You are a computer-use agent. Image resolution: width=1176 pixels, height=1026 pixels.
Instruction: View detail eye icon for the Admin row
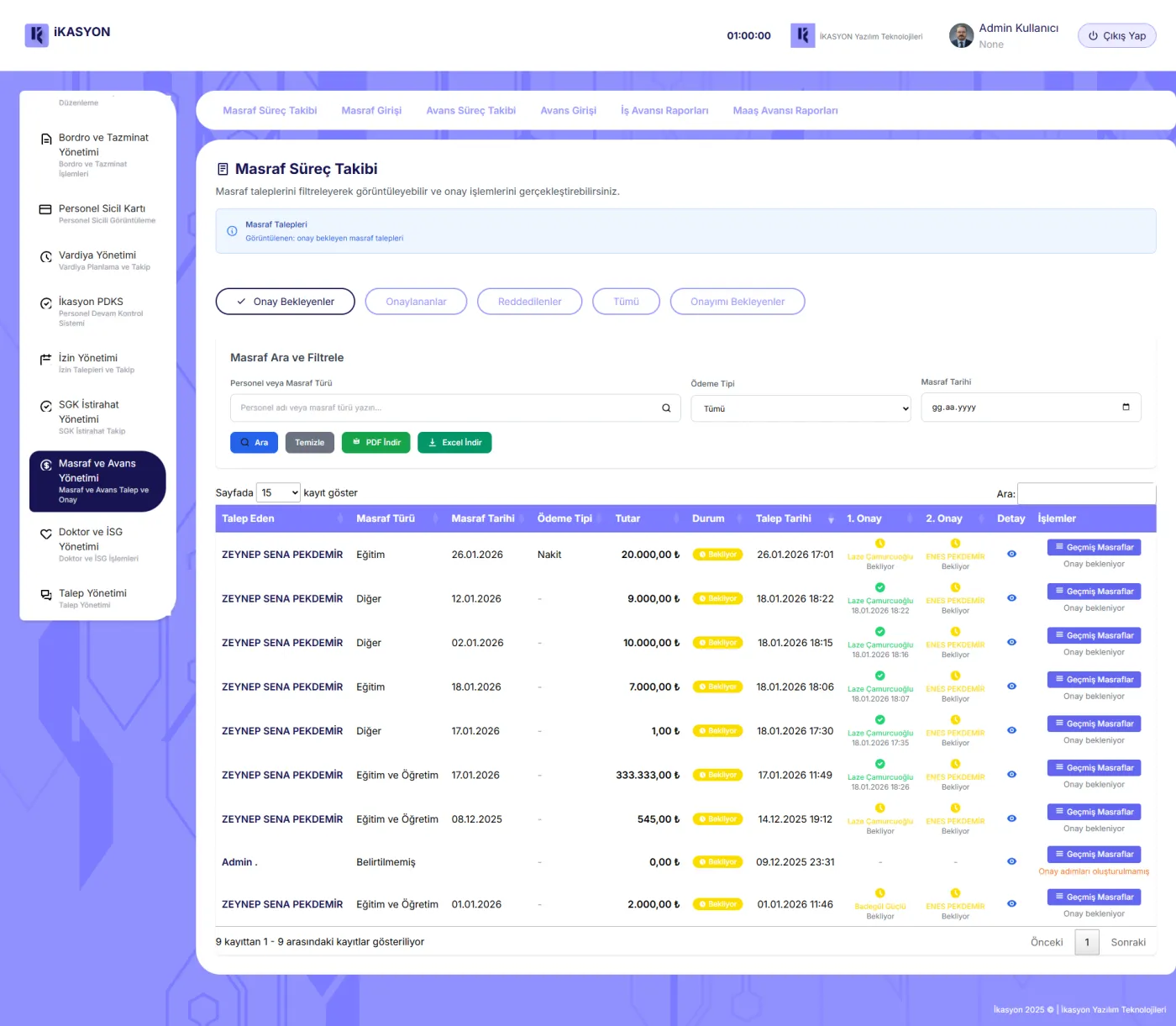click(1011, 861)
